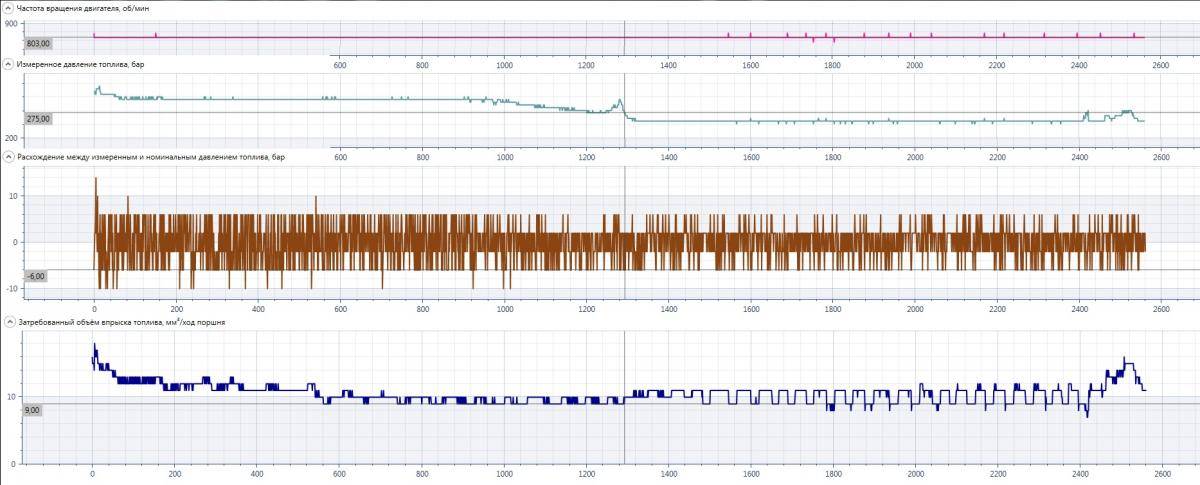The width and height of the screenshot is (1200, 485).
Task: Collapse the fuel pressure deviation (Расхождение) chart
Action: (x=8, y=157)
